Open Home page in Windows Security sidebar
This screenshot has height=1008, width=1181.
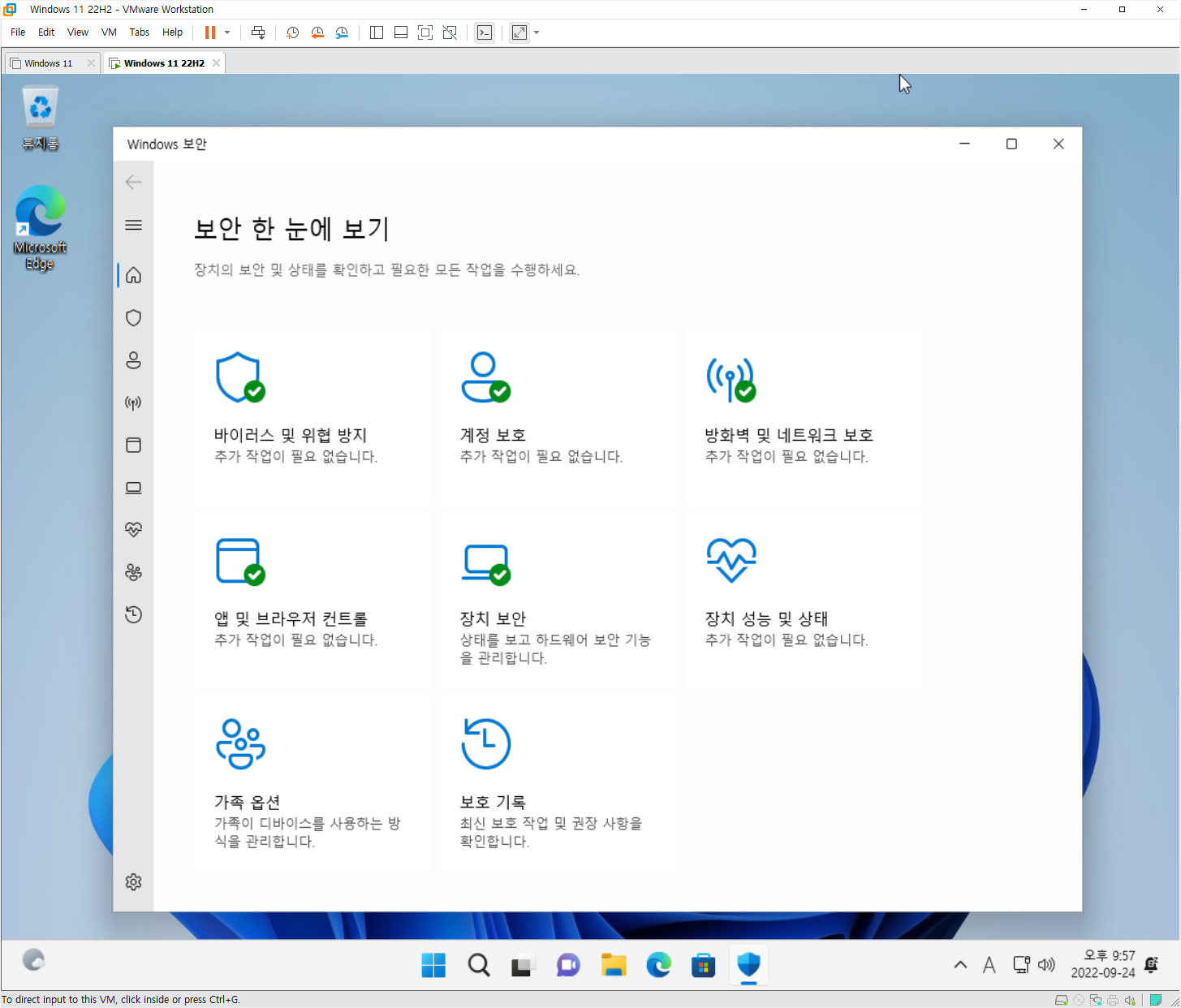pos(134,275)
